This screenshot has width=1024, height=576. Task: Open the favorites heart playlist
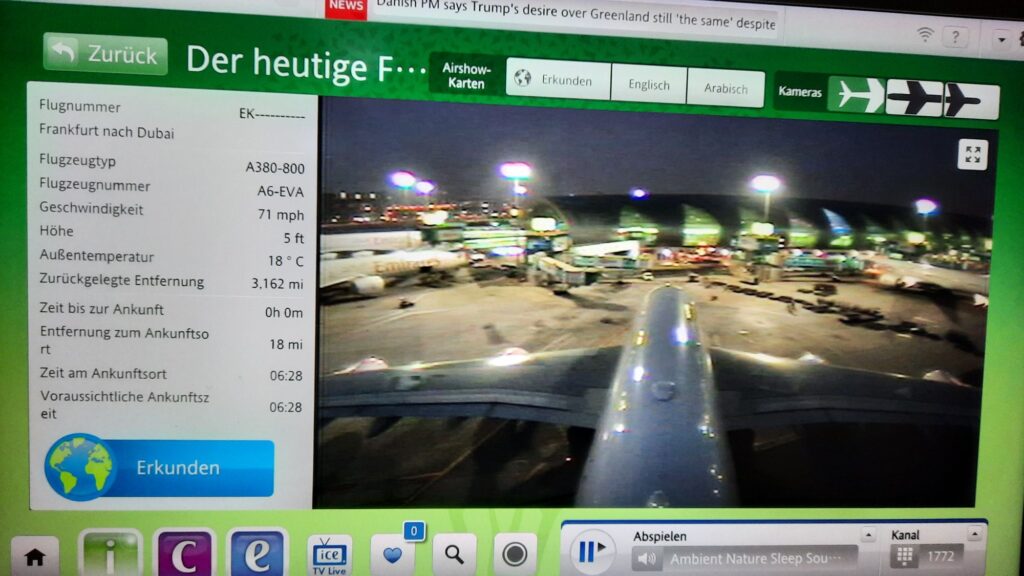393,553
